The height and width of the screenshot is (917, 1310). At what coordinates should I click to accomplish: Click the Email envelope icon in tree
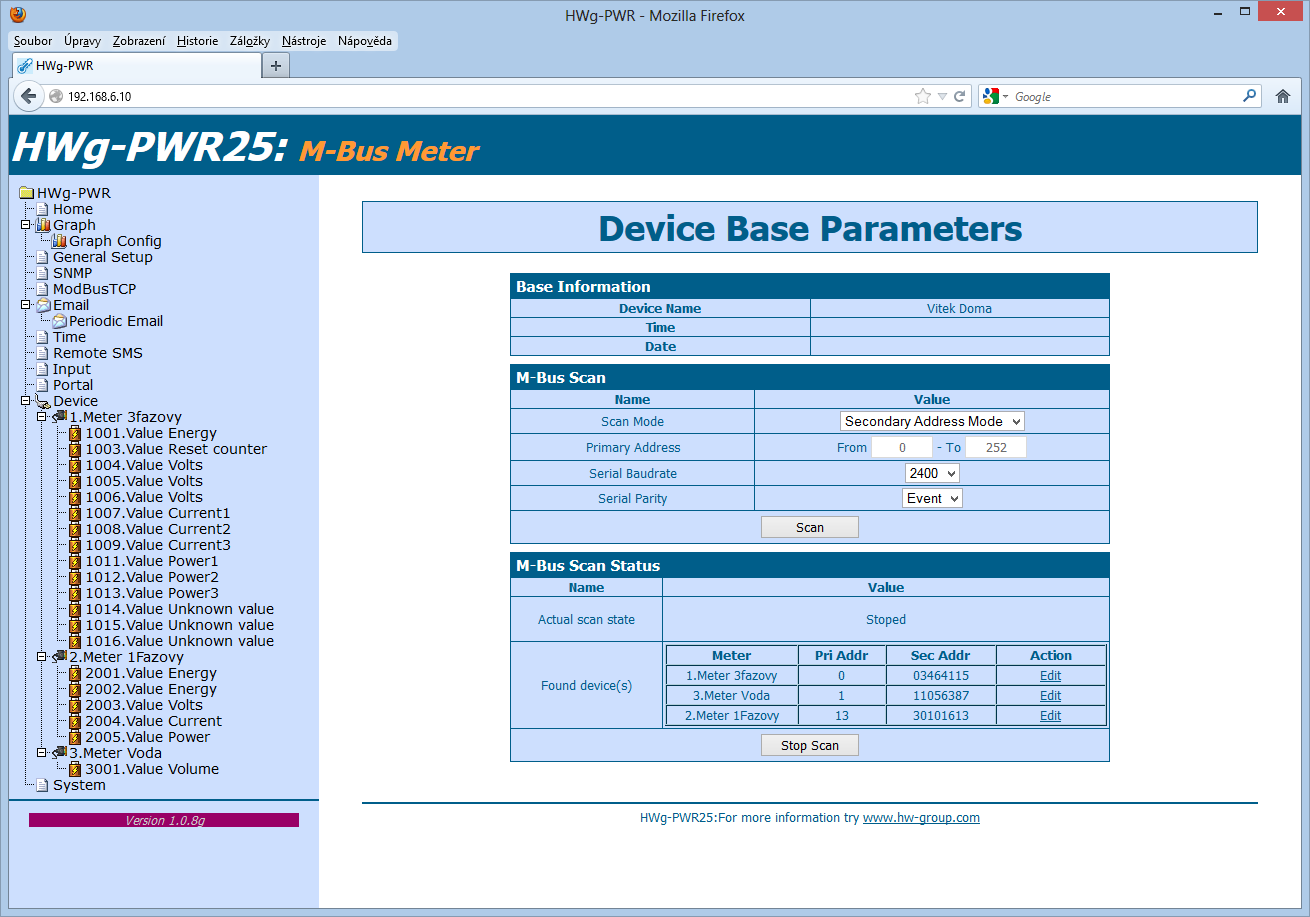coord(43,305)
